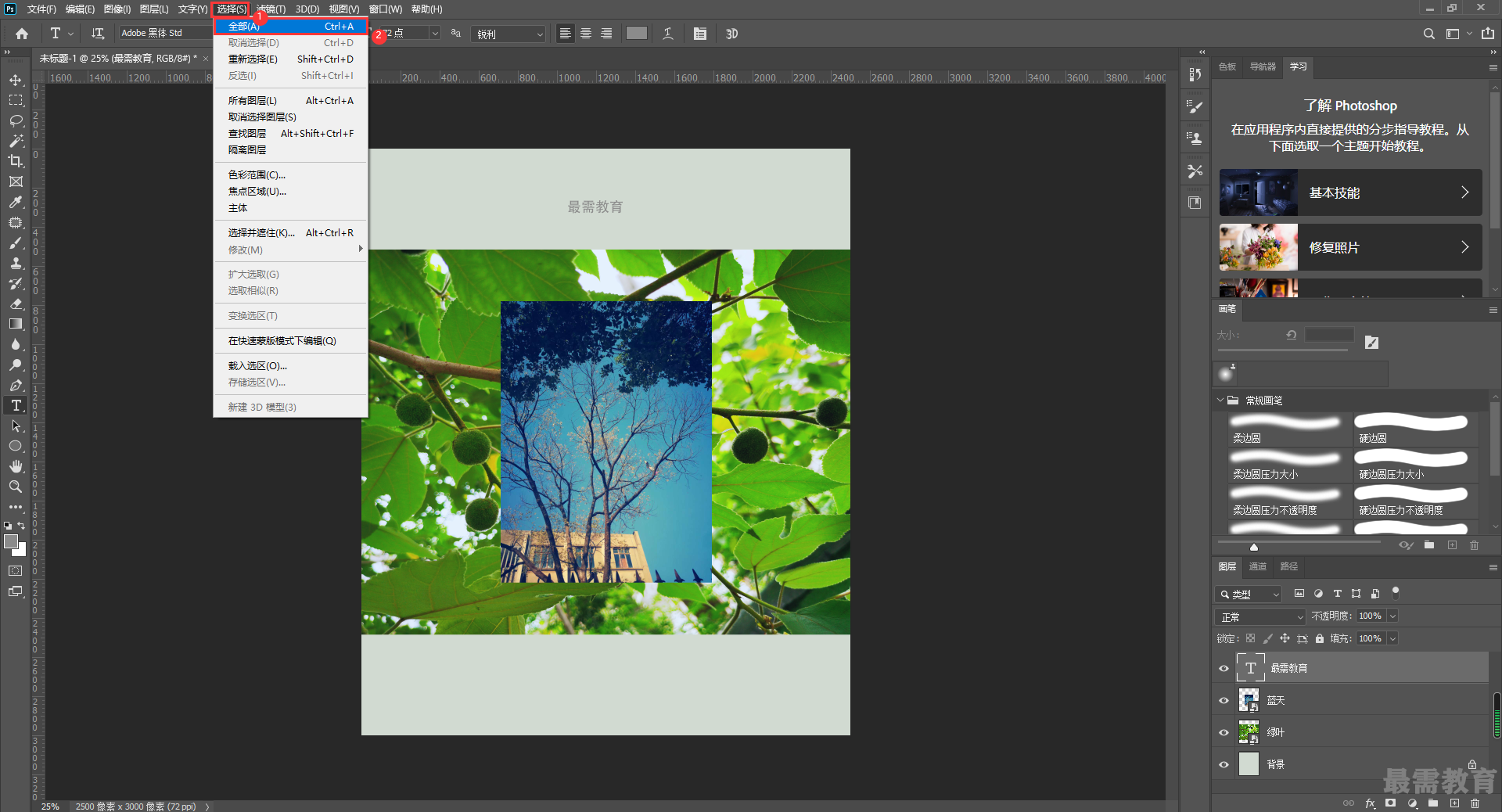1502x812 pixels.
Task: Hide the 背景 layer
Action: point(1224,764)
